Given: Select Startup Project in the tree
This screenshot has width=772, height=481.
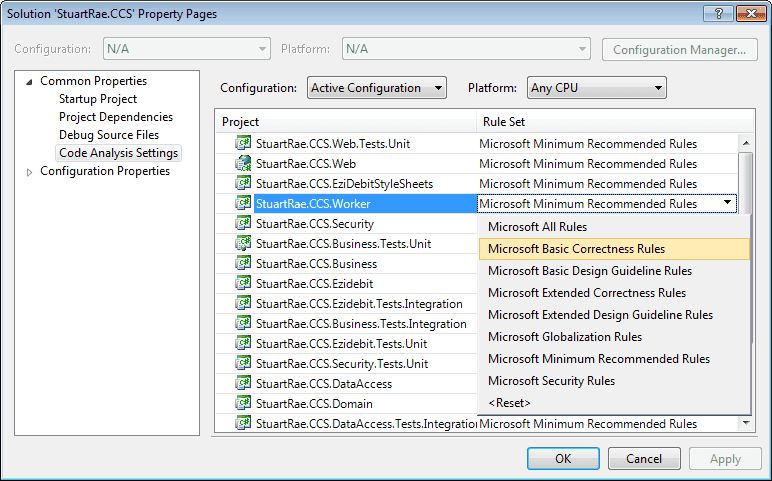Looking at the screenshot, I should click(x=98, y=99).
